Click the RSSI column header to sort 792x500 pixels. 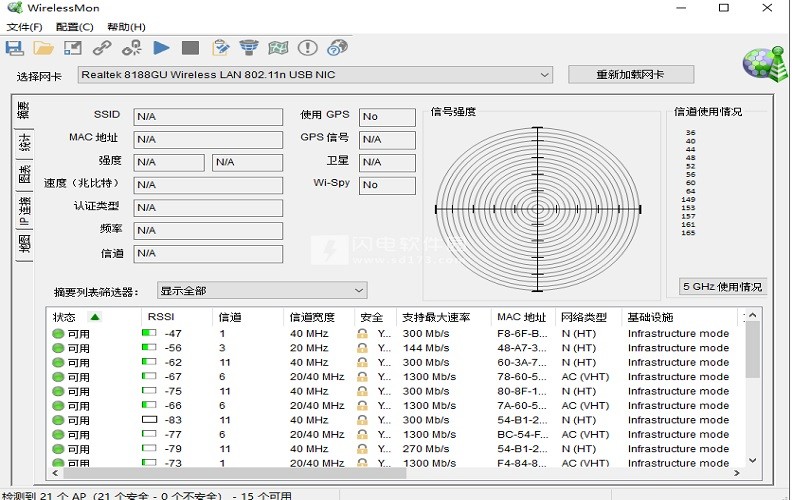click(x=160, y=317)
